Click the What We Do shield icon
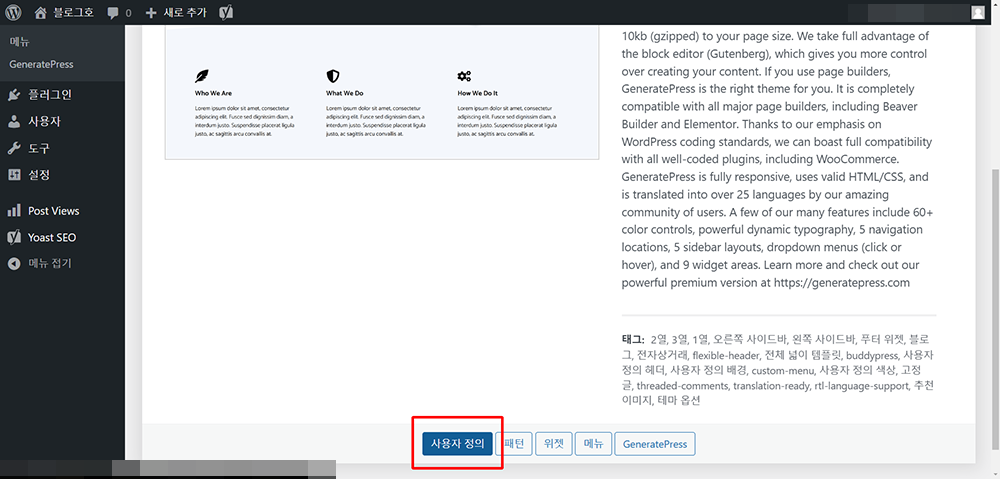This screenshot has width=1000, height=479. pos(333,77)
